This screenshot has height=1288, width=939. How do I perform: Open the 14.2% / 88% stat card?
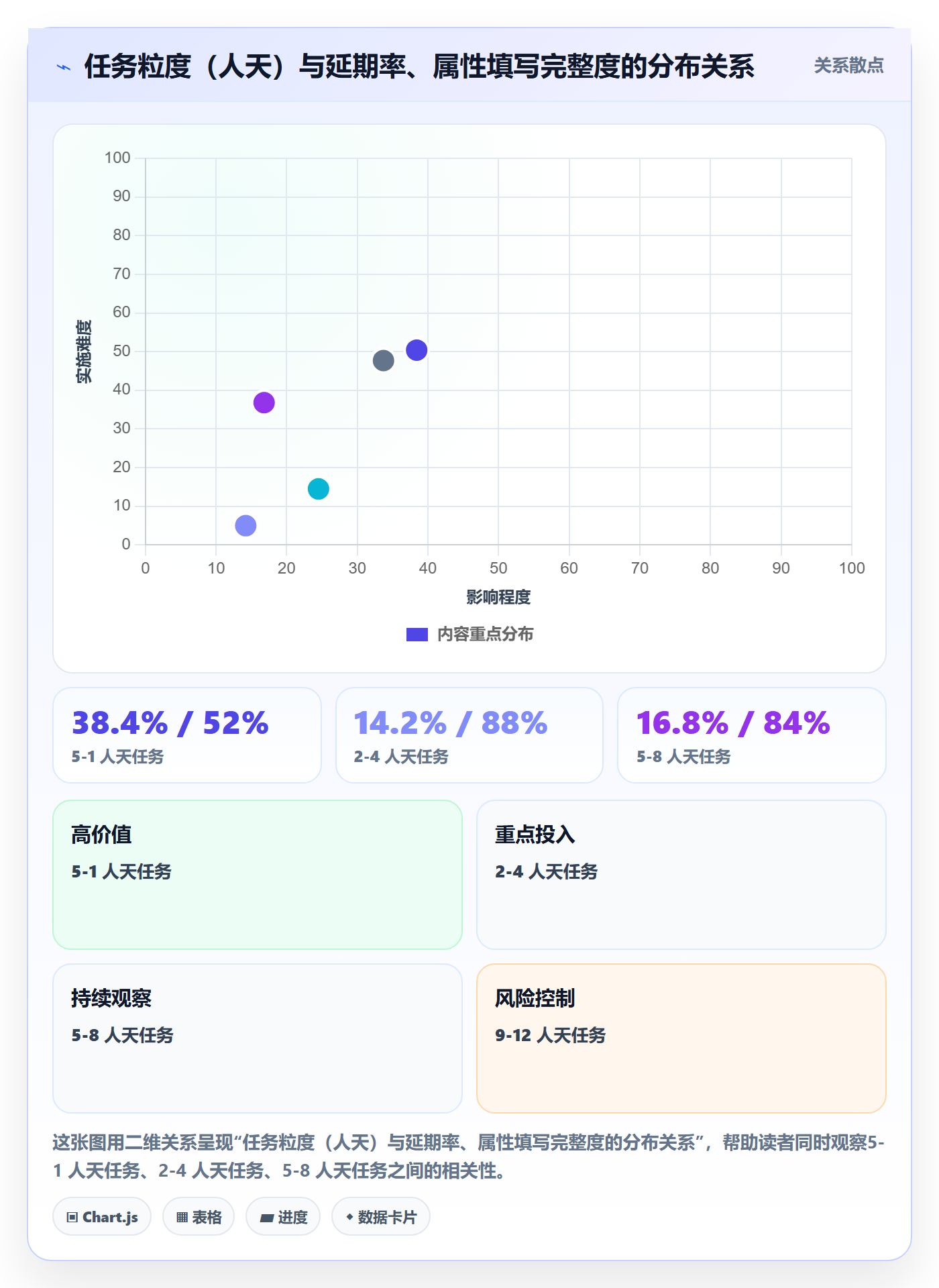point(469,735)
